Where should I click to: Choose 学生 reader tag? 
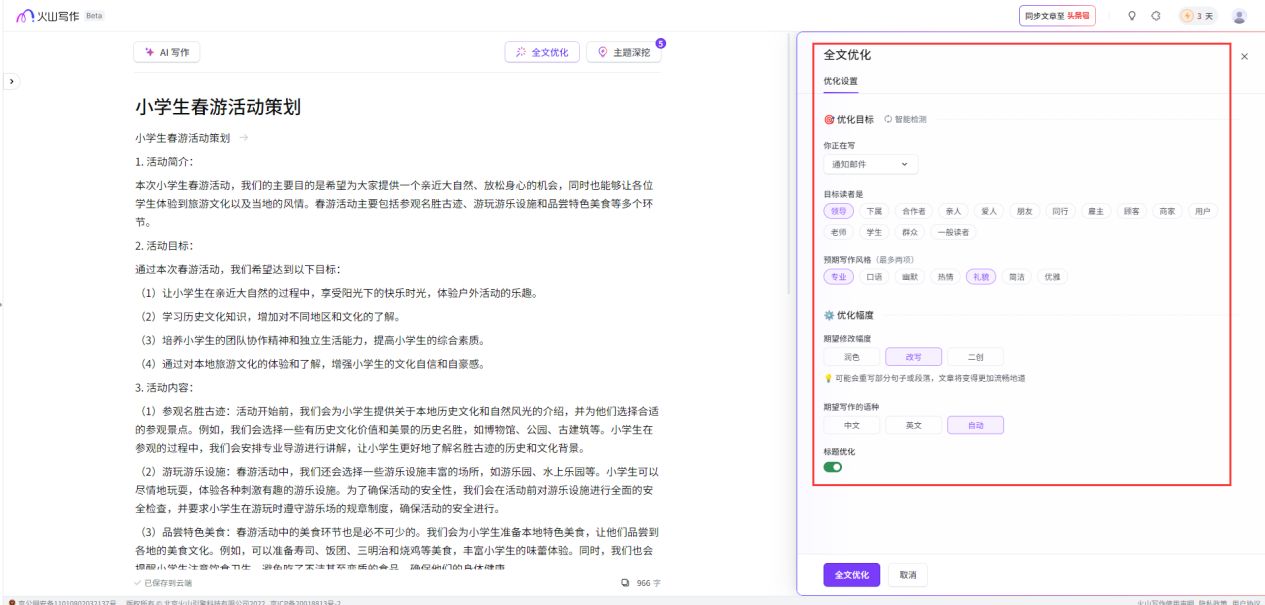point(874,232)
